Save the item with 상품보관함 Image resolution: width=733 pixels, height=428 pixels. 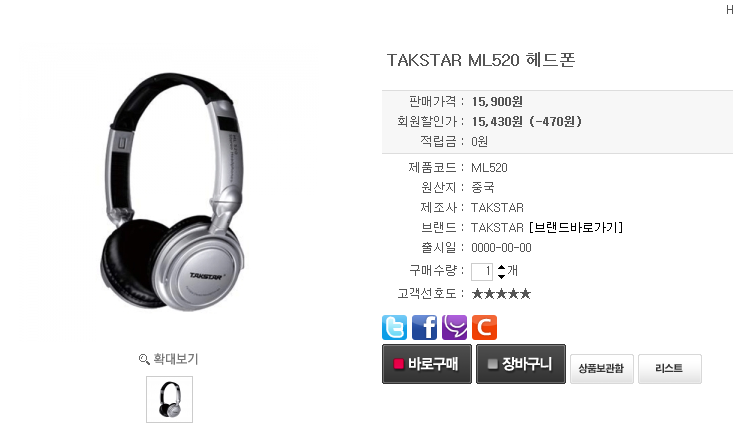(602, 369)
